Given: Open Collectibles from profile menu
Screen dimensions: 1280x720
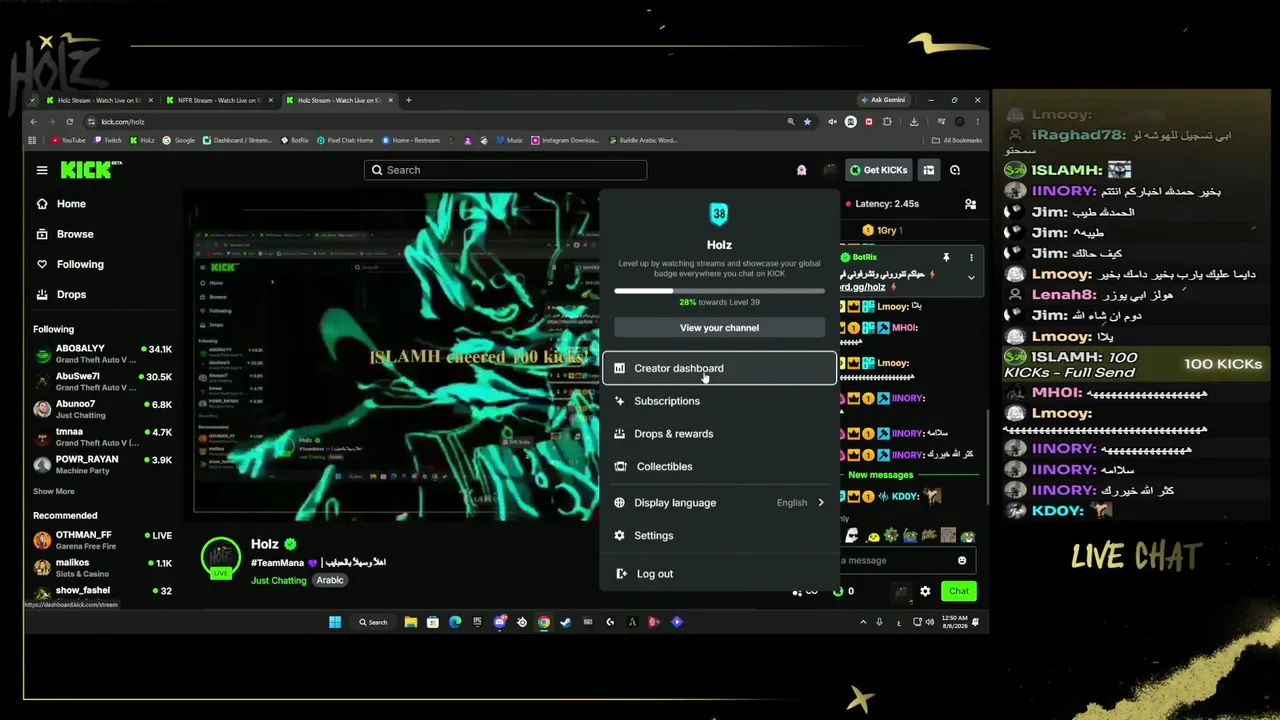Looking at the screenshot, I should pos(719,466).
